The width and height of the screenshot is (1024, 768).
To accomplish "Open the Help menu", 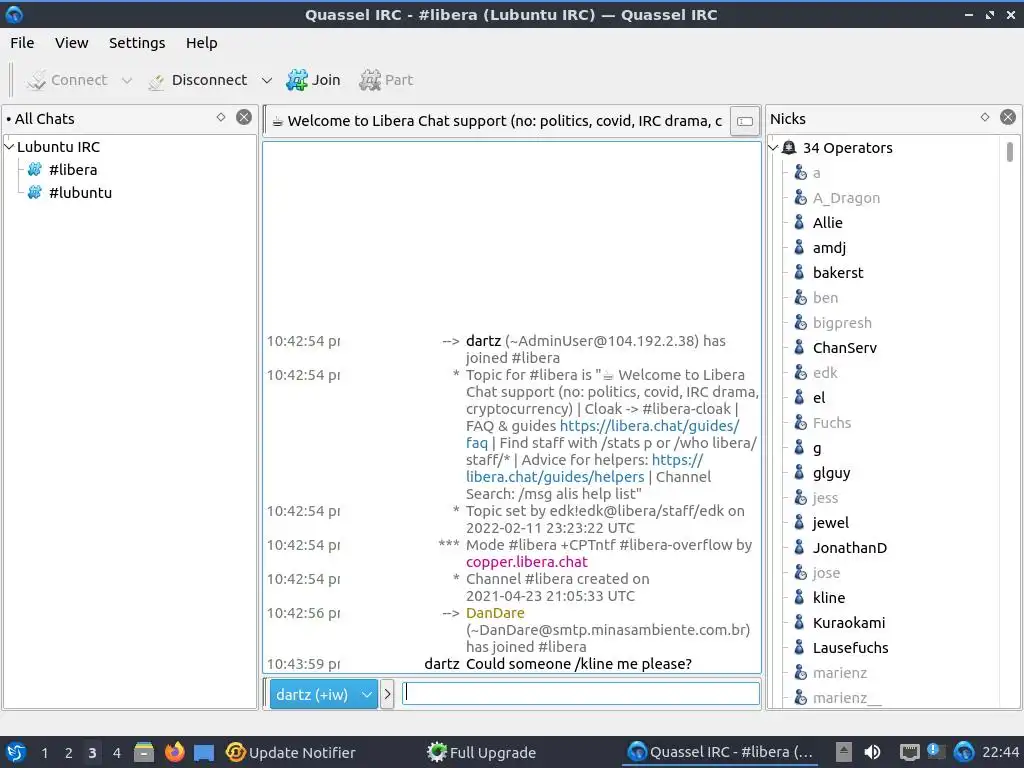I will pyautogui.click(x=201, y=43).
